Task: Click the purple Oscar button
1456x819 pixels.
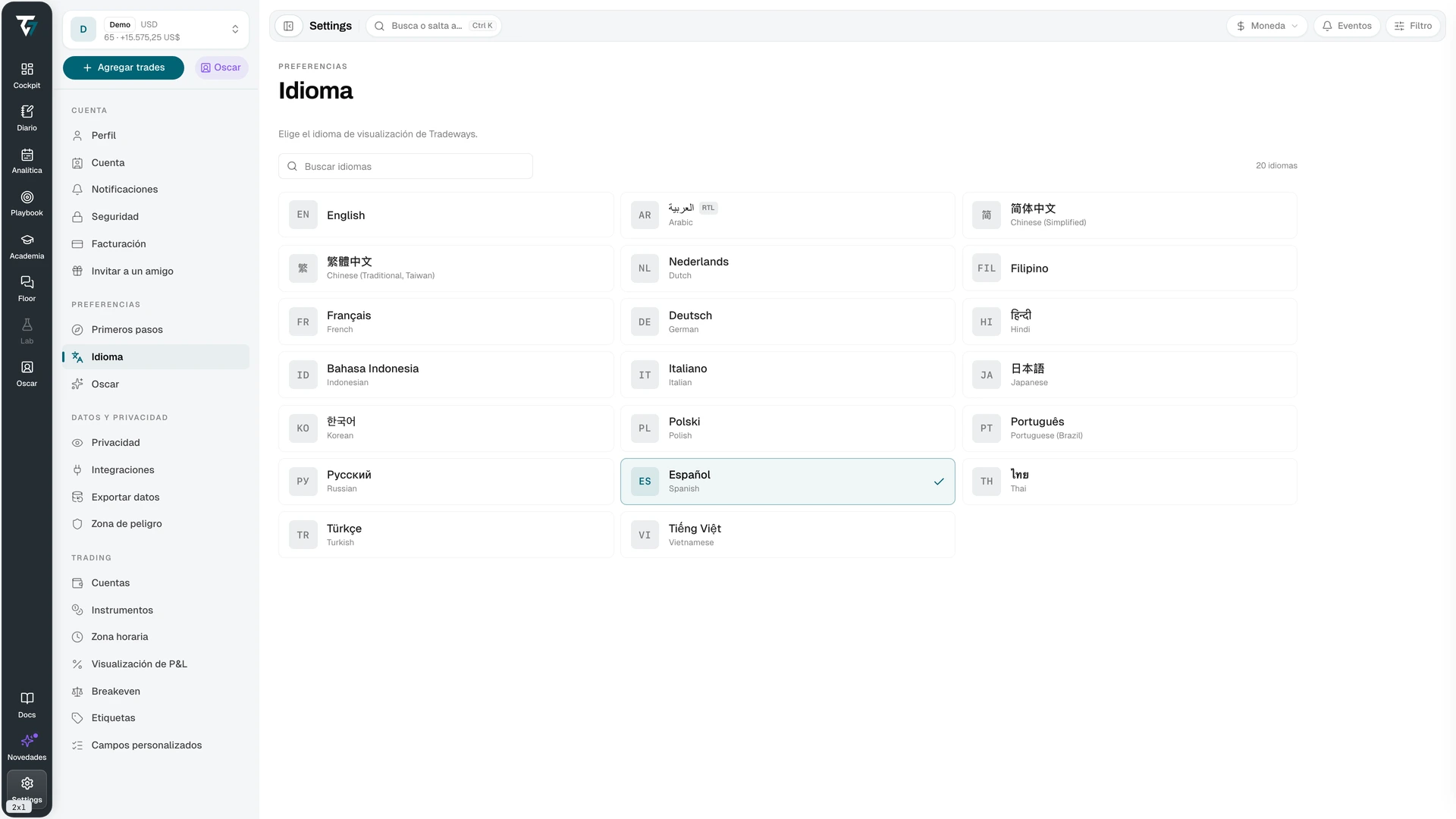Action: click(x=221, y=67)
